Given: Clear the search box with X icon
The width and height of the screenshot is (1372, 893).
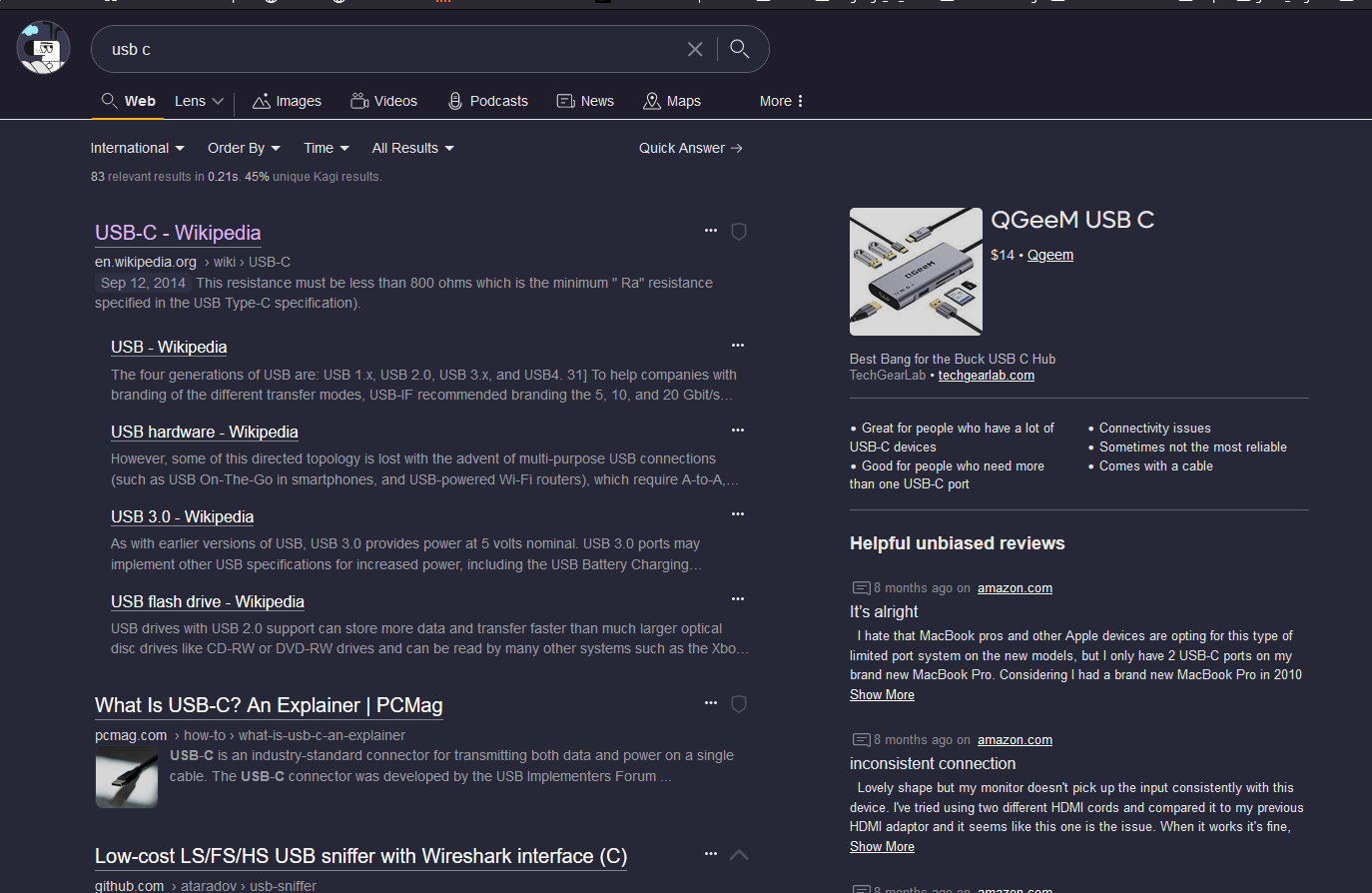Looking at the screenshot, I should click(695, 49).
